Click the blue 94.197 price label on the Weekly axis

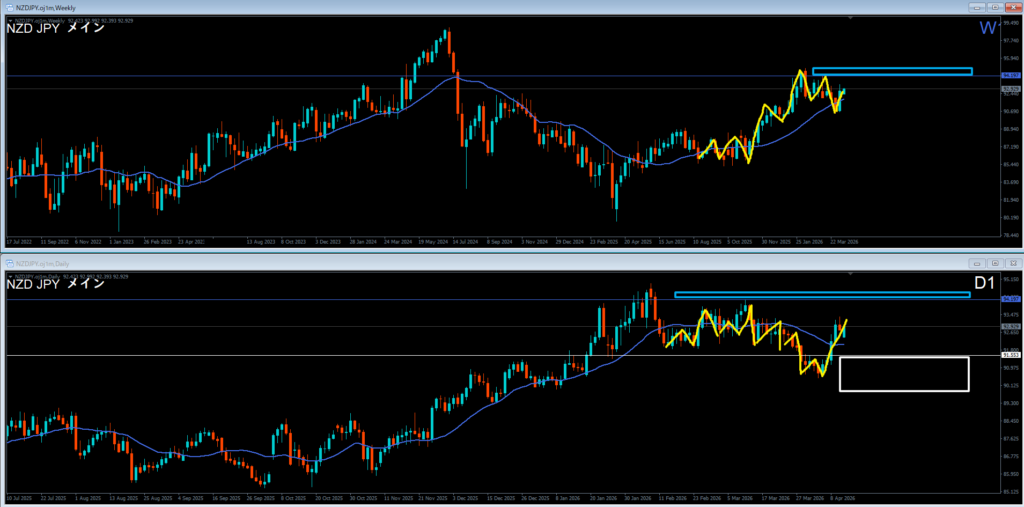pos(1010,75)
